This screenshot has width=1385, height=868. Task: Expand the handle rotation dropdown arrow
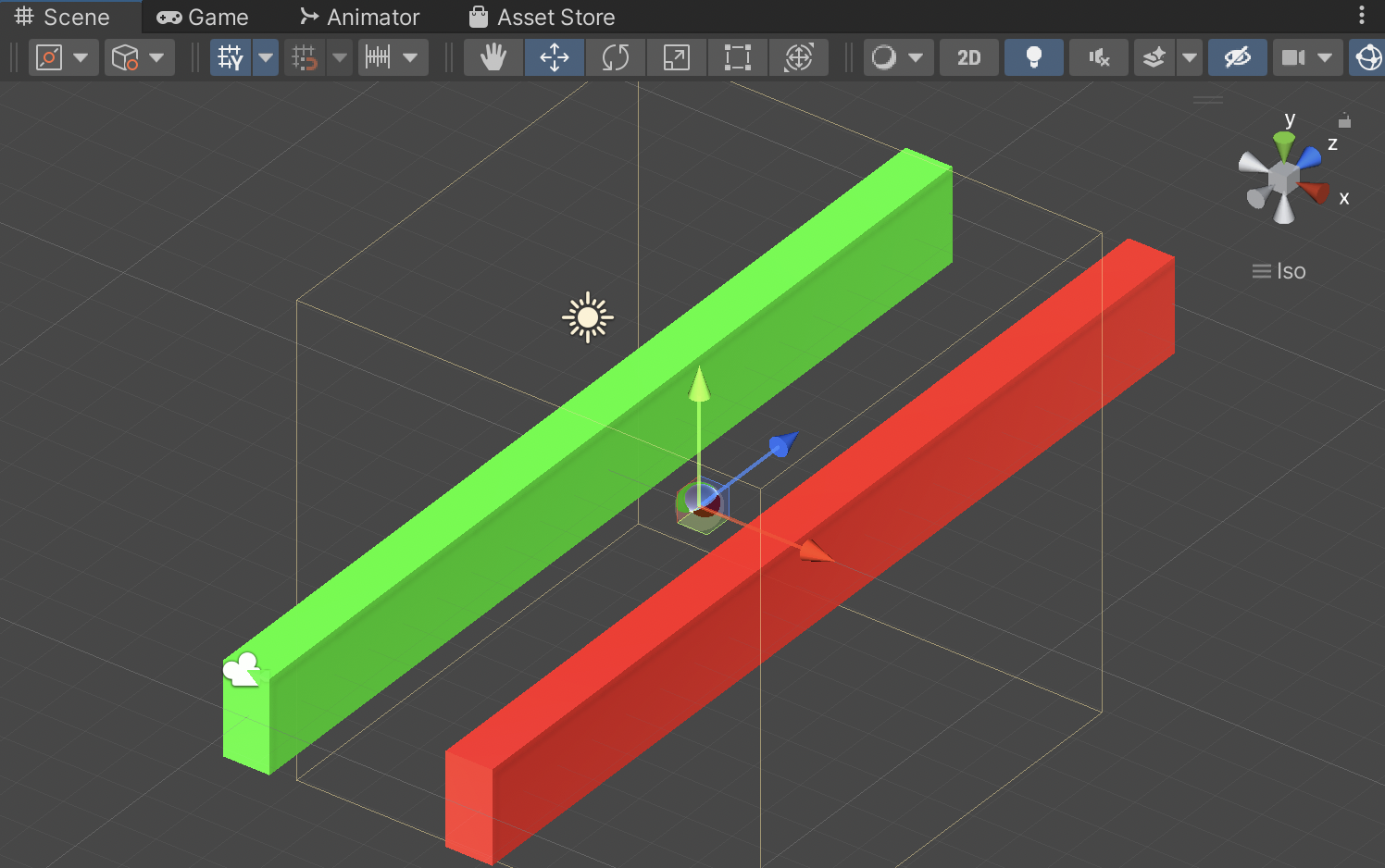pyautogui.click(x=157, y=57)
